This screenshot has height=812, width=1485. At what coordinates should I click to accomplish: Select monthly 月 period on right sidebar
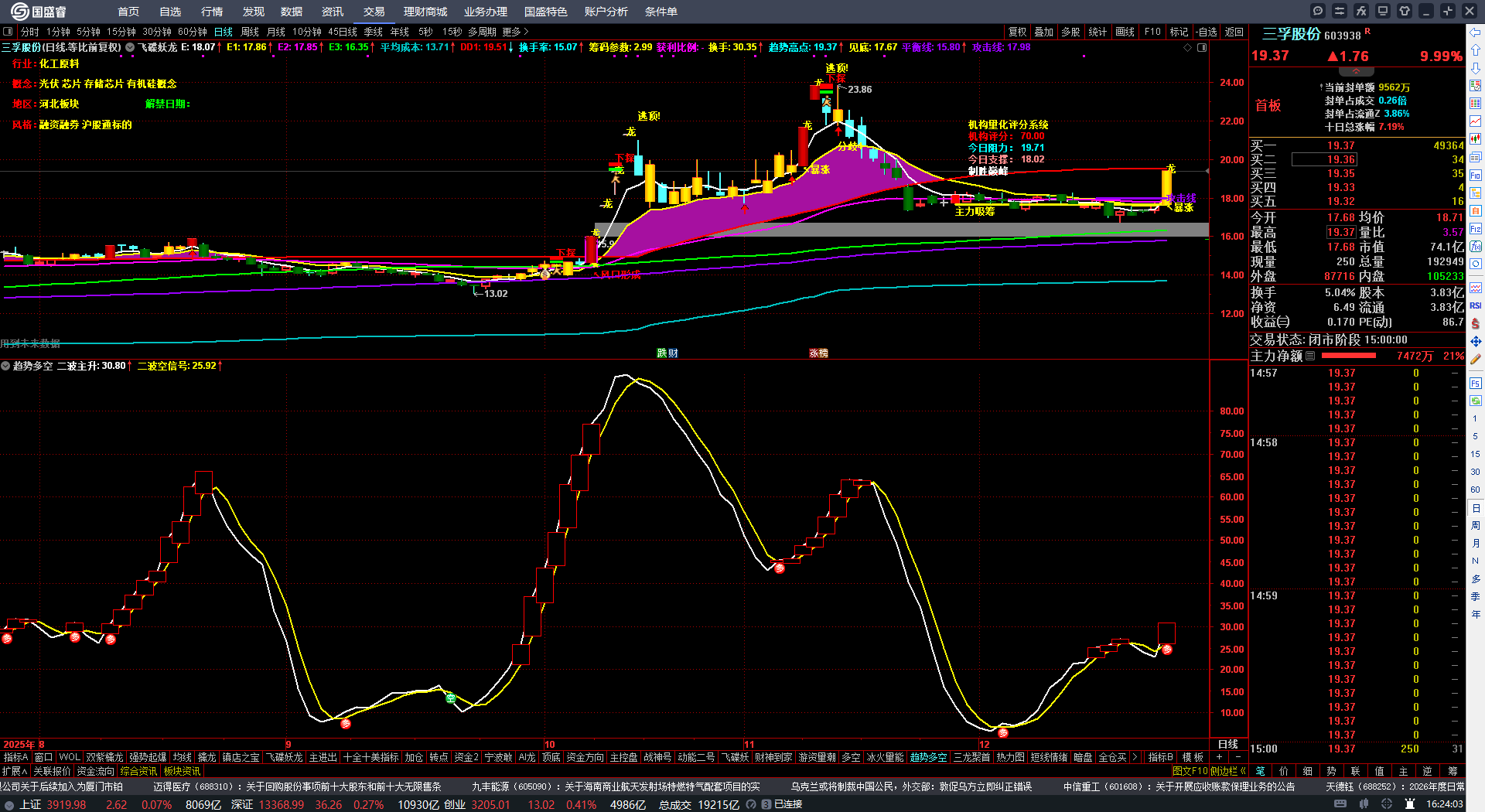tap(1476, 543)
